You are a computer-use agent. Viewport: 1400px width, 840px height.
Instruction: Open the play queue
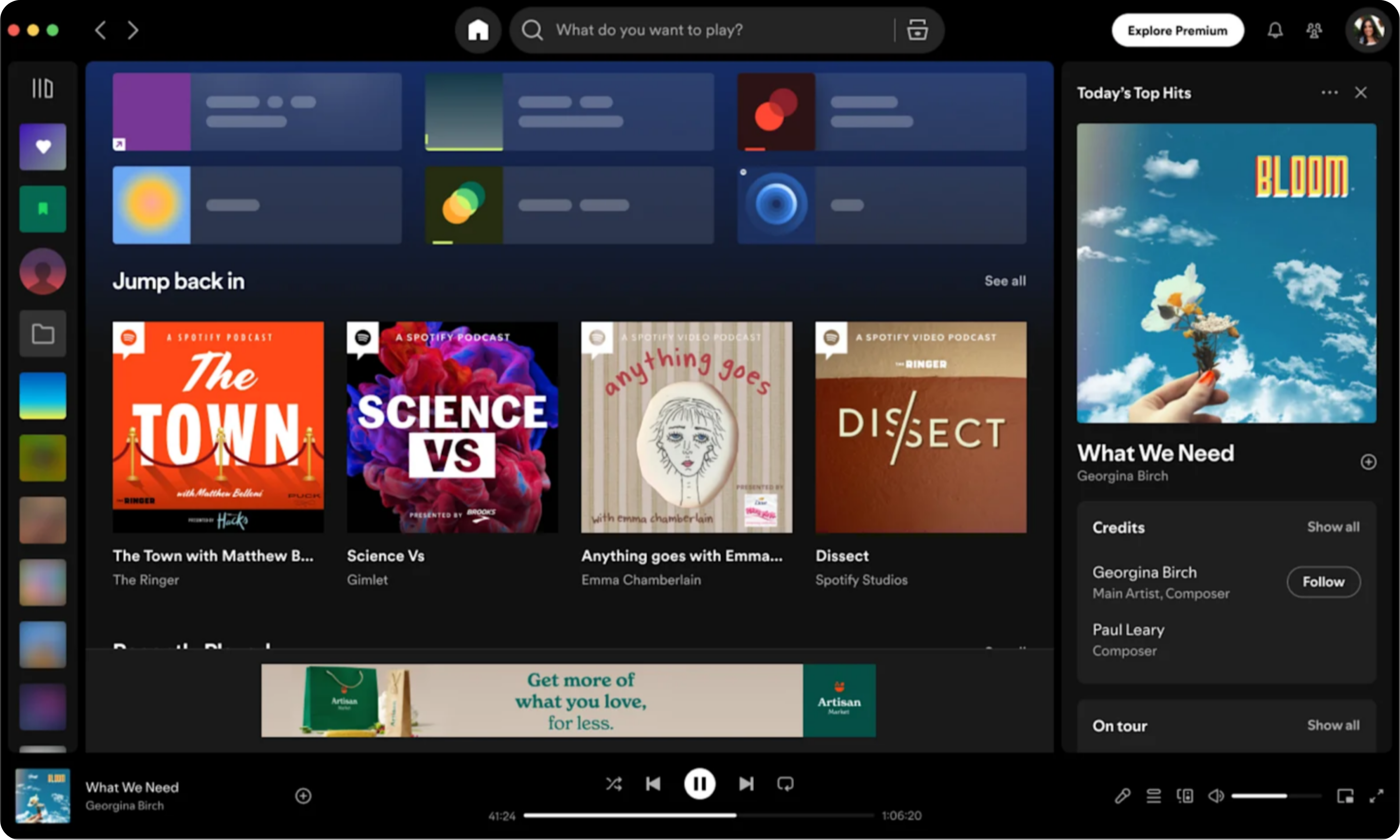[1154, 797]
